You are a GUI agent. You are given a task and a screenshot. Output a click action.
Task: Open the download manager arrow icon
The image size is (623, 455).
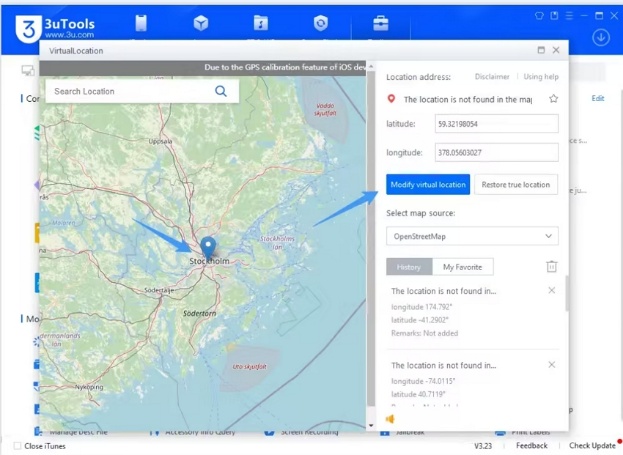point(601,38)
